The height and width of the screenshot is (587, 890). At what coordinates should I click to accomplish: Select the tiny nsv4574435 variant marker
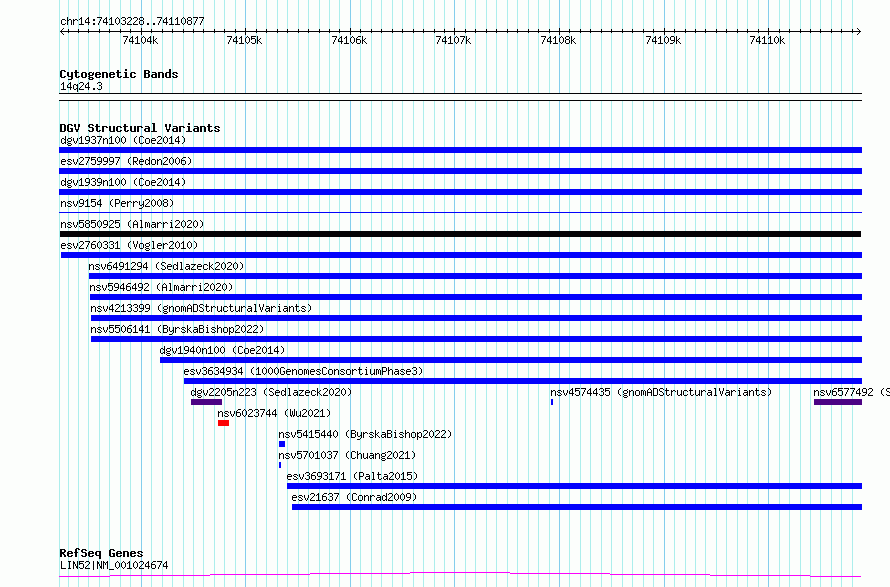(552, 402)
